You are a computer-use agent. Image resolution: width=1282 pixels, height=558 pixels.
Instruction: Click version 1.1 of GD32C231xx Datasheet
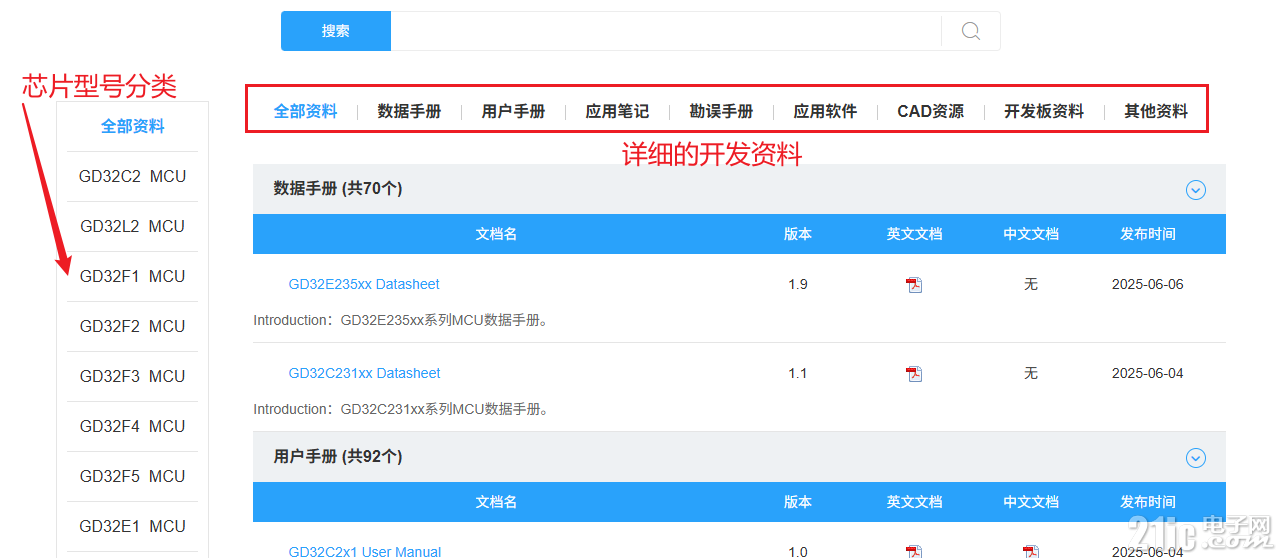(x=798, y=374)
